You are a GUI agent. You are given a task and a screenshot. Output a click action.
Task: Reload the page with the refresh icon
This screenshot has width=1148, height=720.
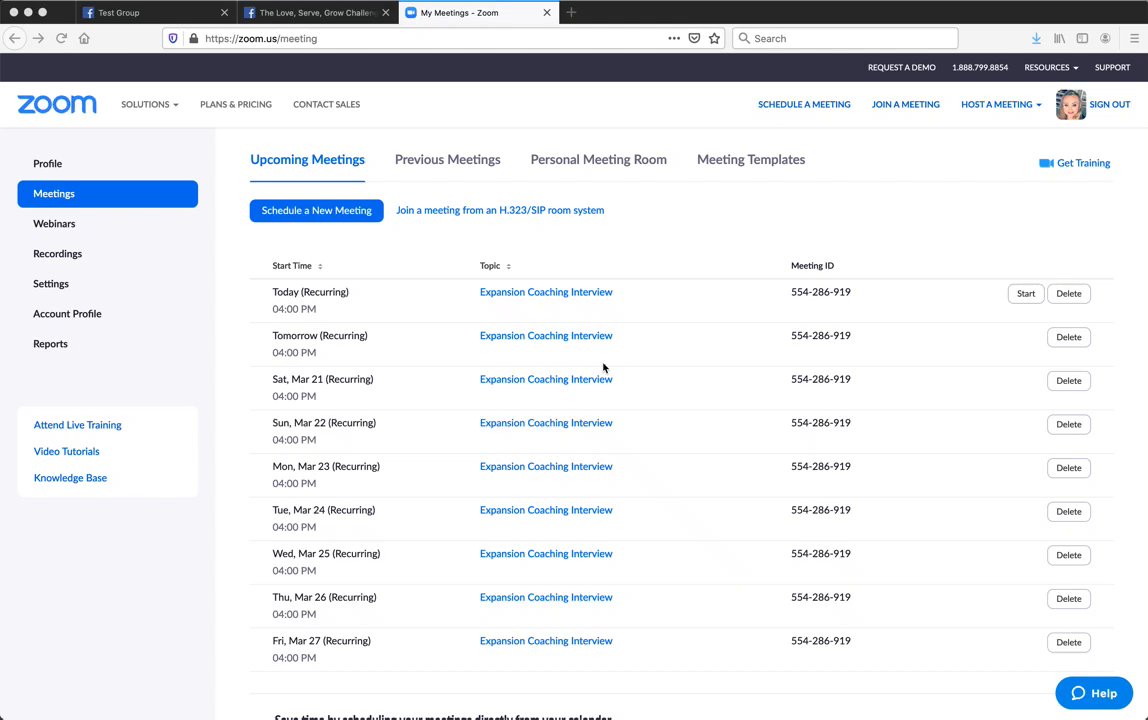[62, 38]
